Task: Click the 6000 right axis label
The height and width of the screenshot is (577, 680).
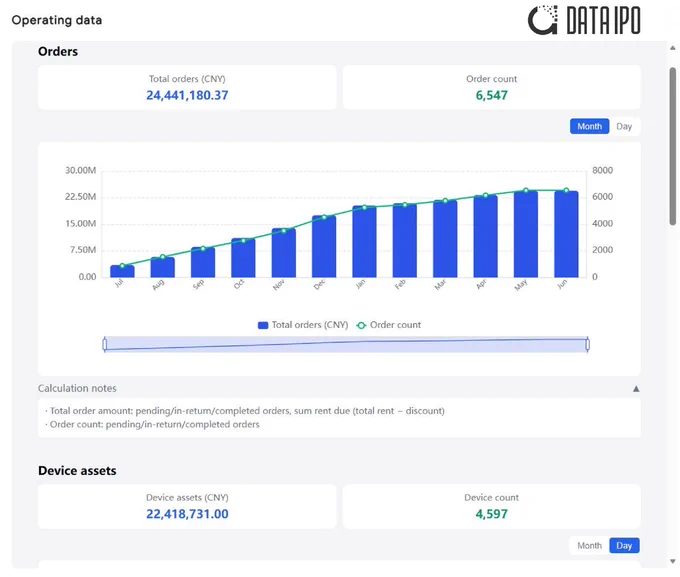Action: tap(602, 197)
